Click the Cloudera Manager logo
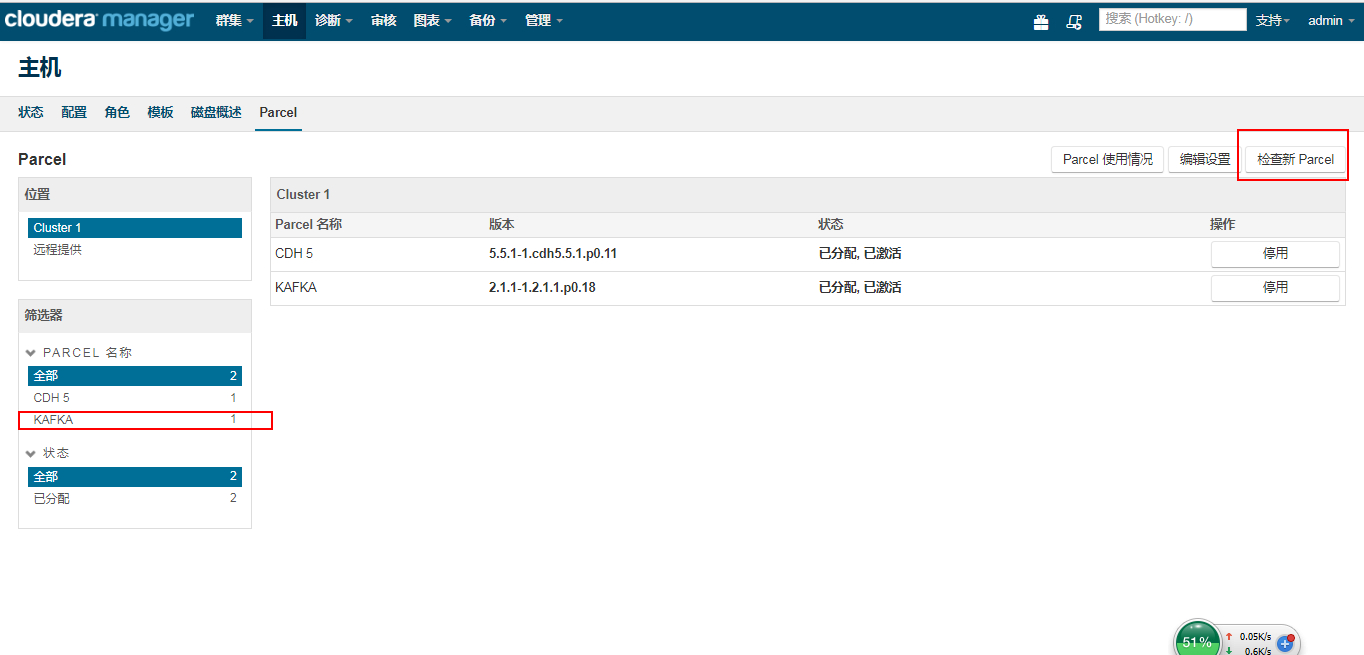The image size is (1364, 655). pyautogui.click(x=99, y=20)
